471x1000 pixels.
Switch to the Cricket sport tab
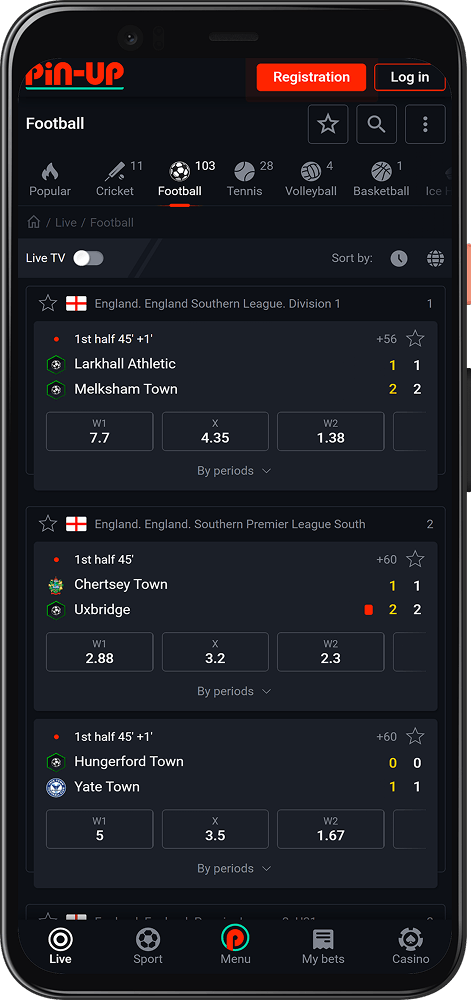pos(115,179)
